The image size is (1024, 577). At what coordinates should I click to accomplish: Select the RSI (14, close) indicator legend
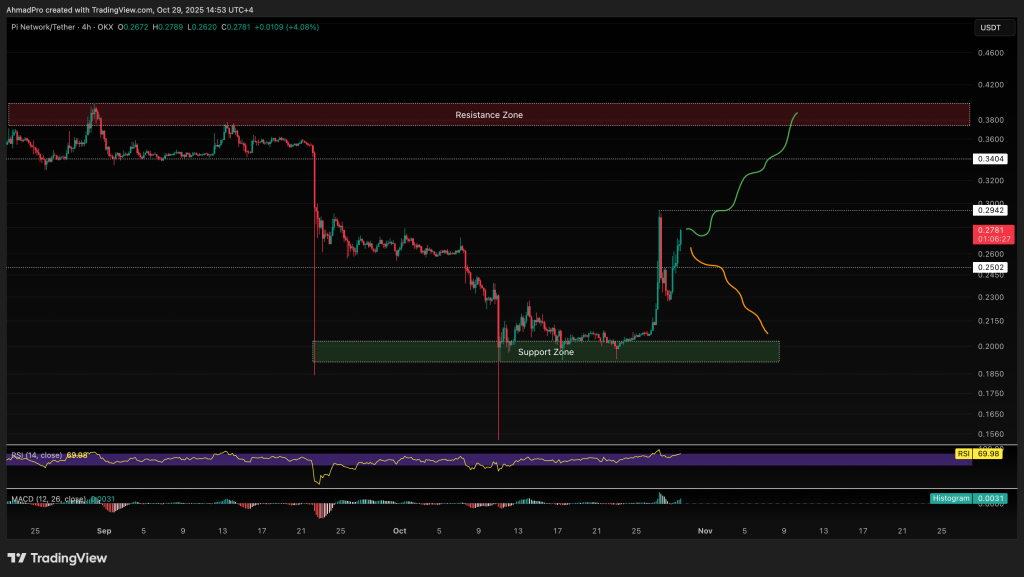point(38,455)
